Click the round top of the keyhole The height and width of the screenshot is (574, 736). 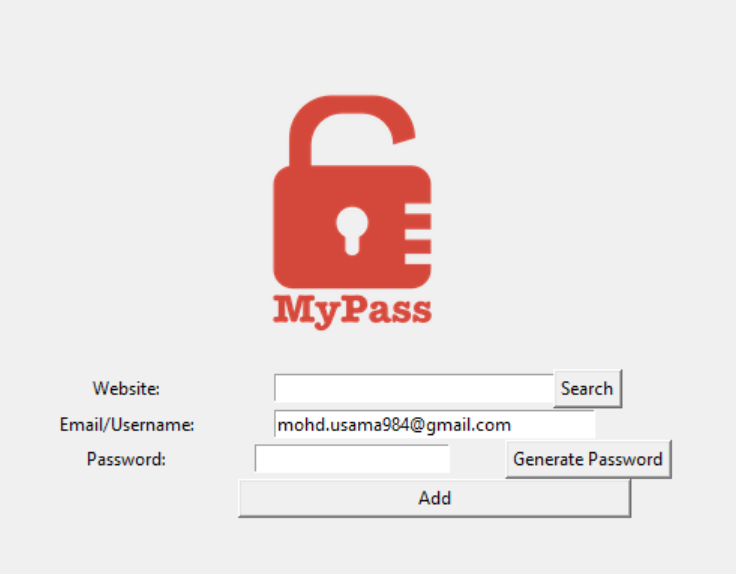coord(352,219)
